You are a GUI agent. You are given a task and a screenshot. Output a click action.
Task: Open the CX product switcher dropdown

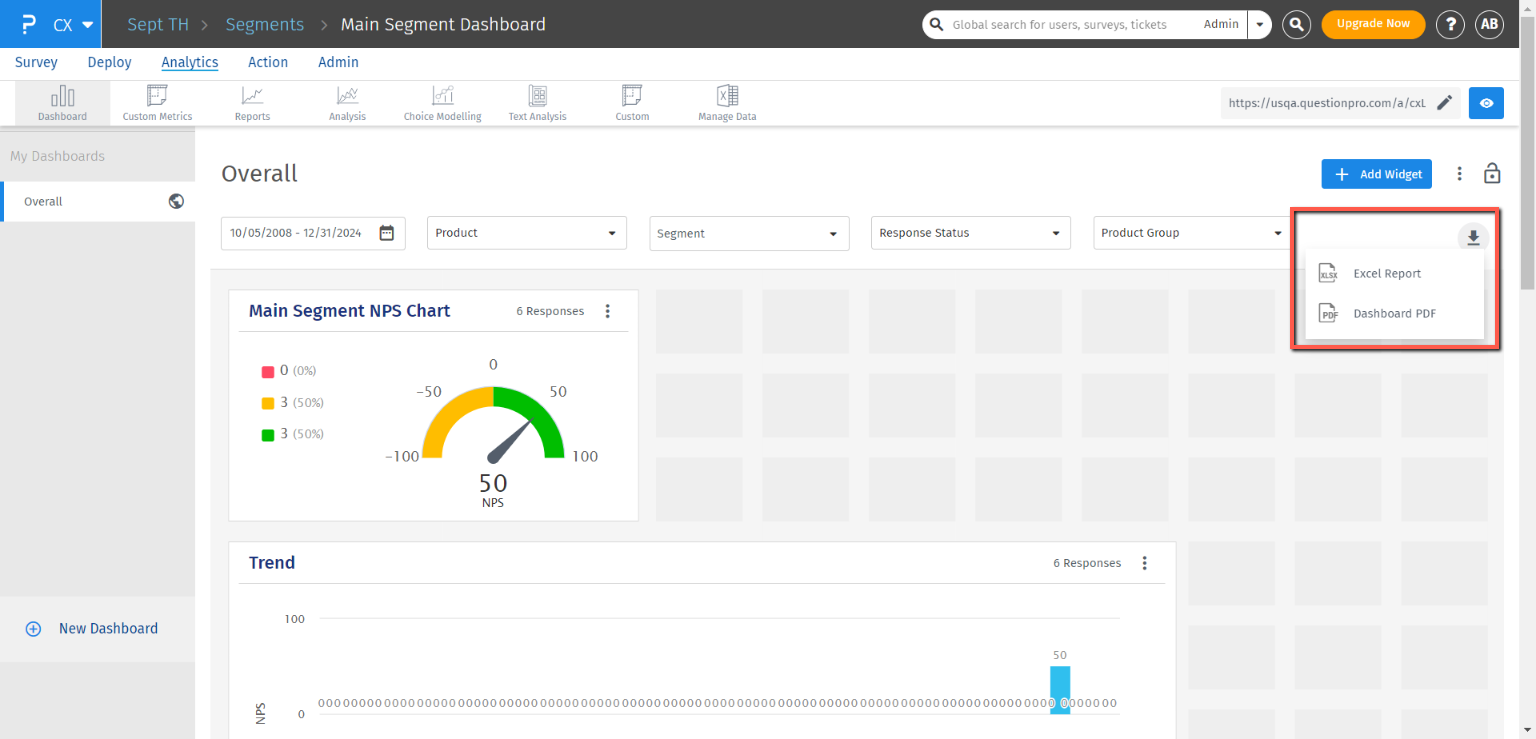74,24
